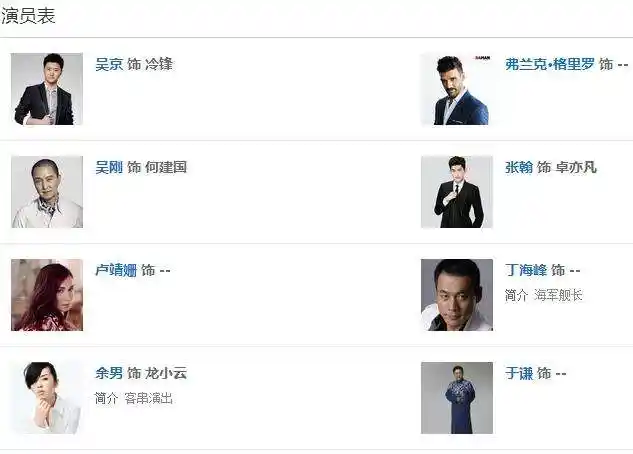
Task: Open 丁海峰 actor photo thumbnail
Action: coord(457,295)
